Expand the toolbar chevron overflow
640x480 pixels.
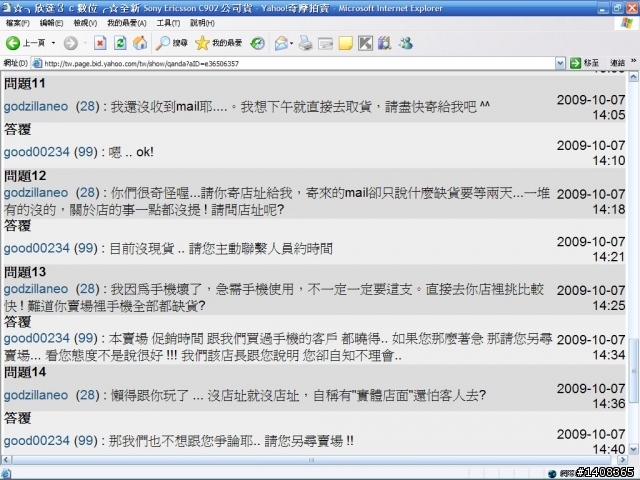[634, 61]
